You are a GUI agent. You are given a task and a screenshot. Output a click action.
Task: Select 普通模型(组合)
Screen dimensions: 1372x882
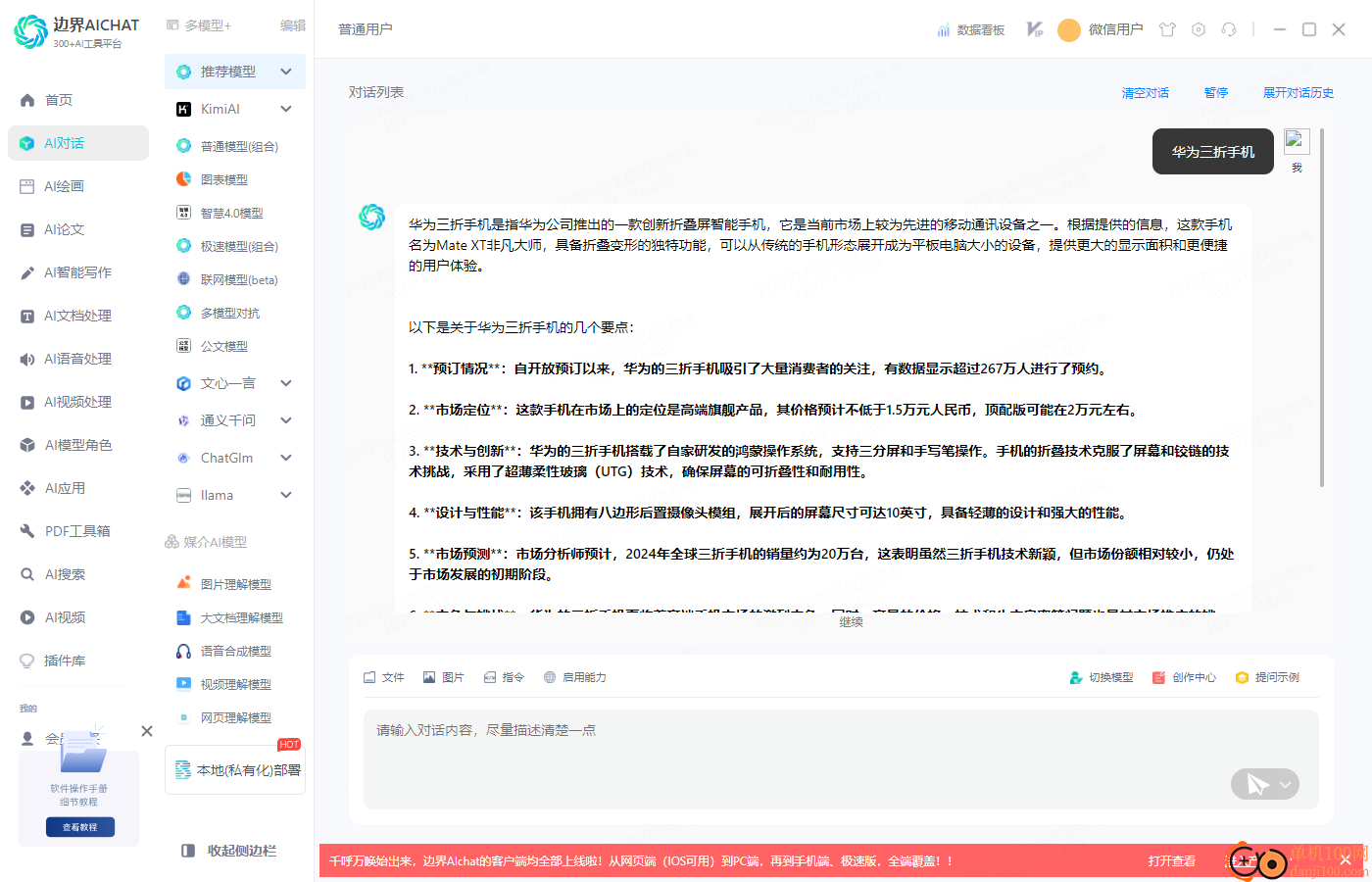pos(239,146)
